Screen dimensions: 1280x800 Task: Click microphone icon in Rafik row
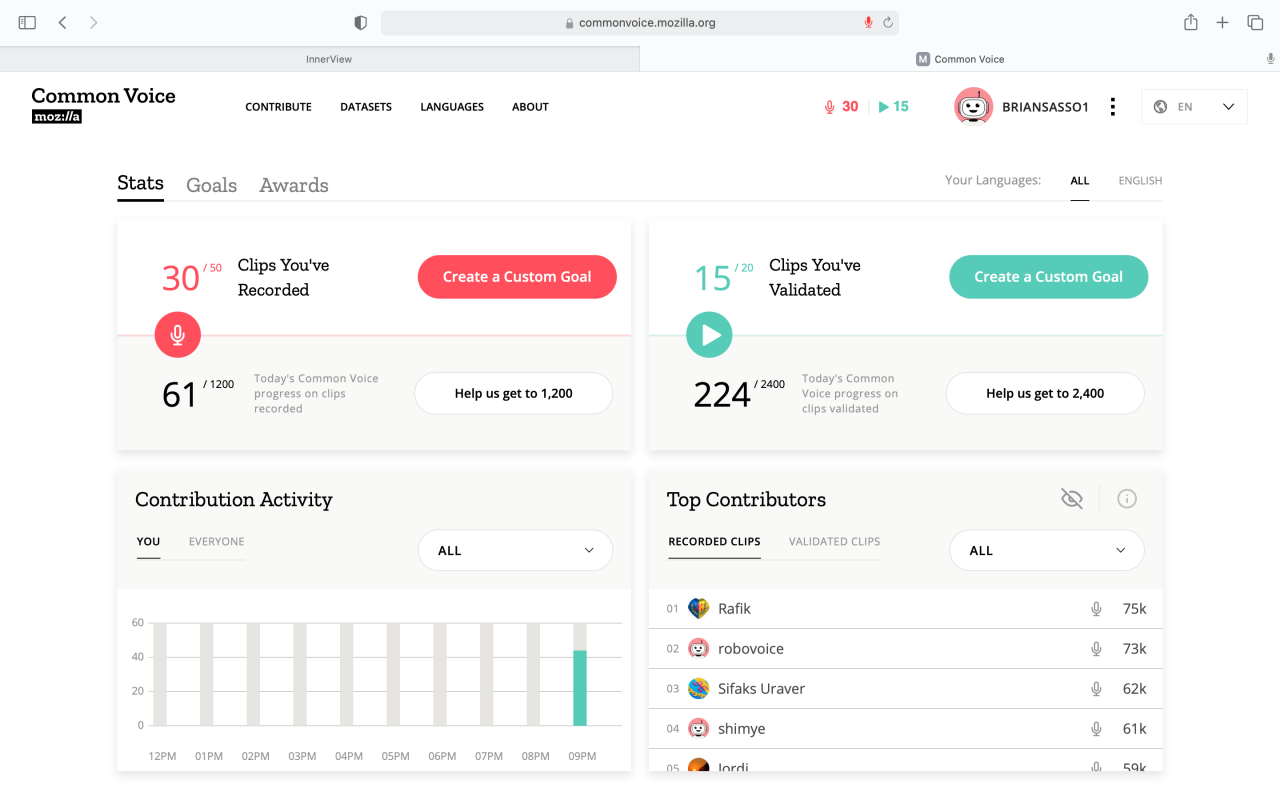tap(1096, 609)
